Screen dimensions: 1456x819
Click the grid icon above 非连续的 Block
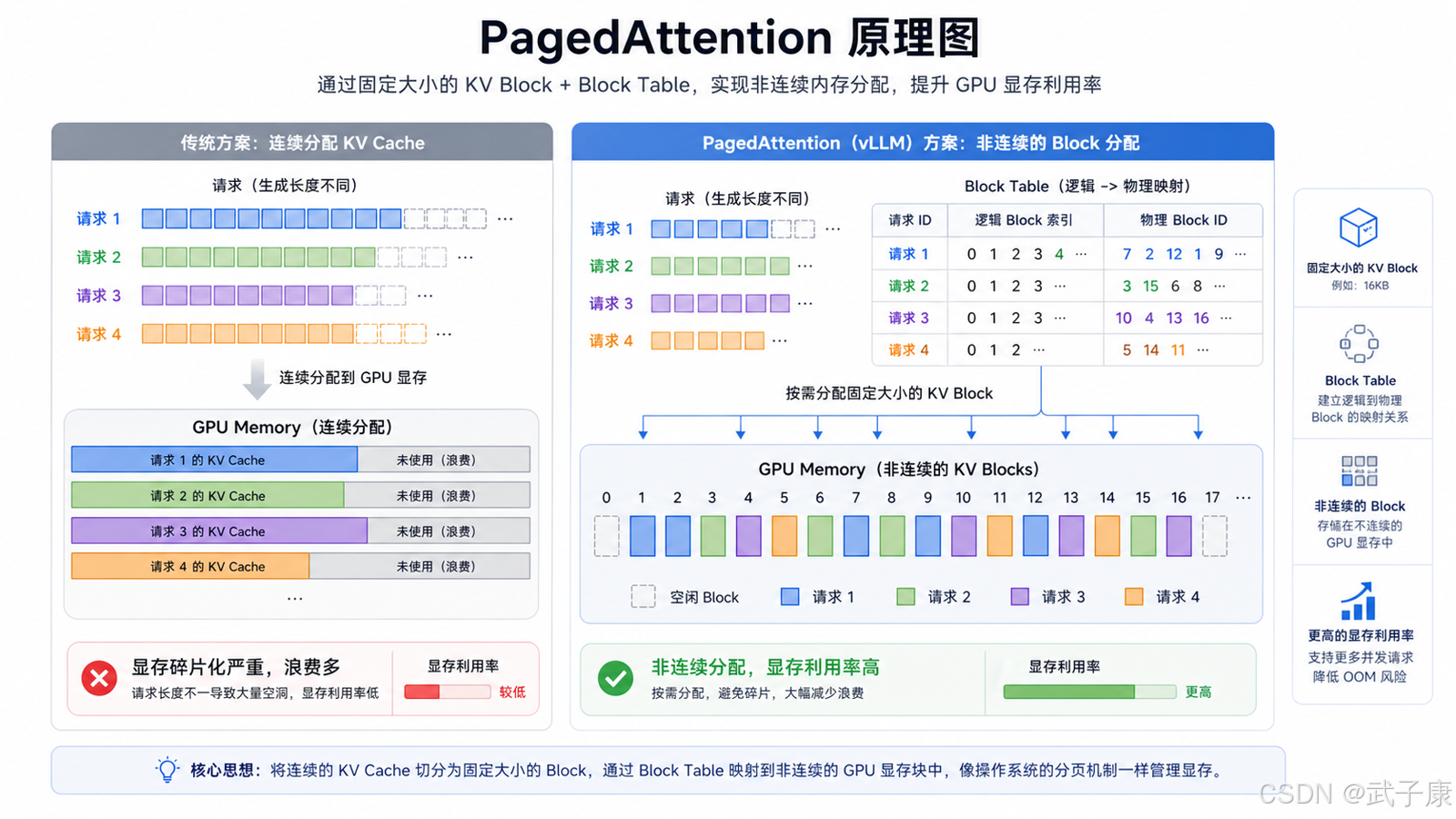(x=1359, y=471)
